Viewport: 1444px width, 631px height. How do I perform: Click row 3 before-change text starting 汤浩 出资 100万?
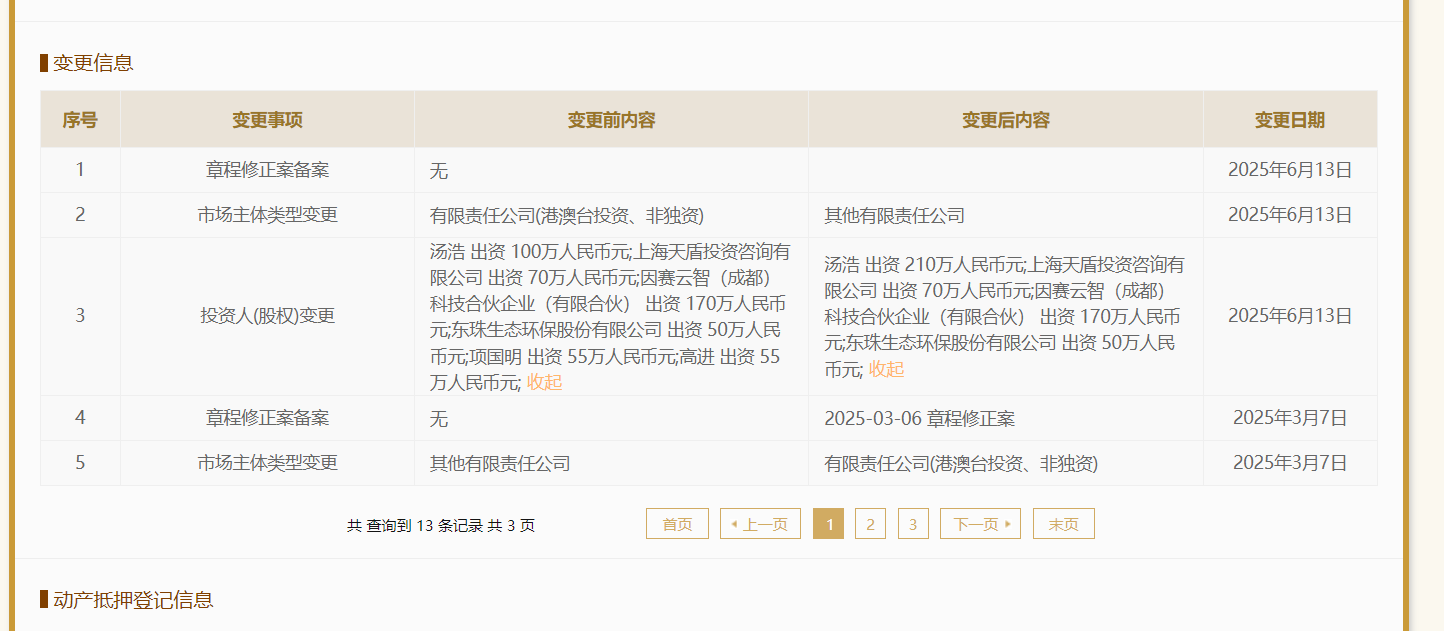coord(610,317)
